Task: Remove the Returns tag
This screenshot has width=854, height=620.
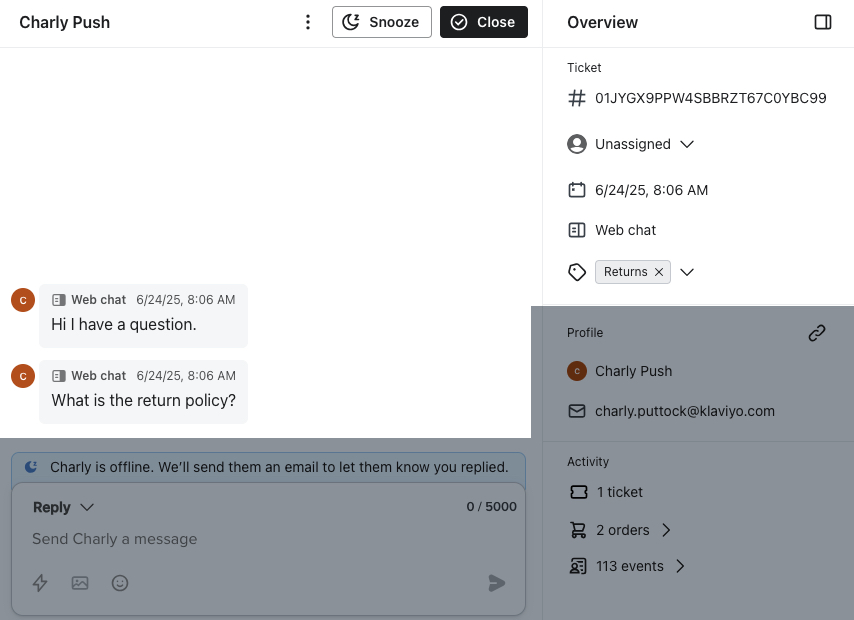Action: coord(659,272)
